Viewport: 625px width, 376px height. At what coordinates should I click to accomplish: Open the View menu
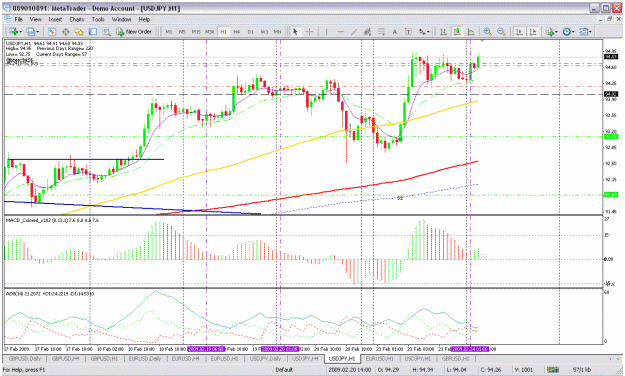(x=35, y=19)
